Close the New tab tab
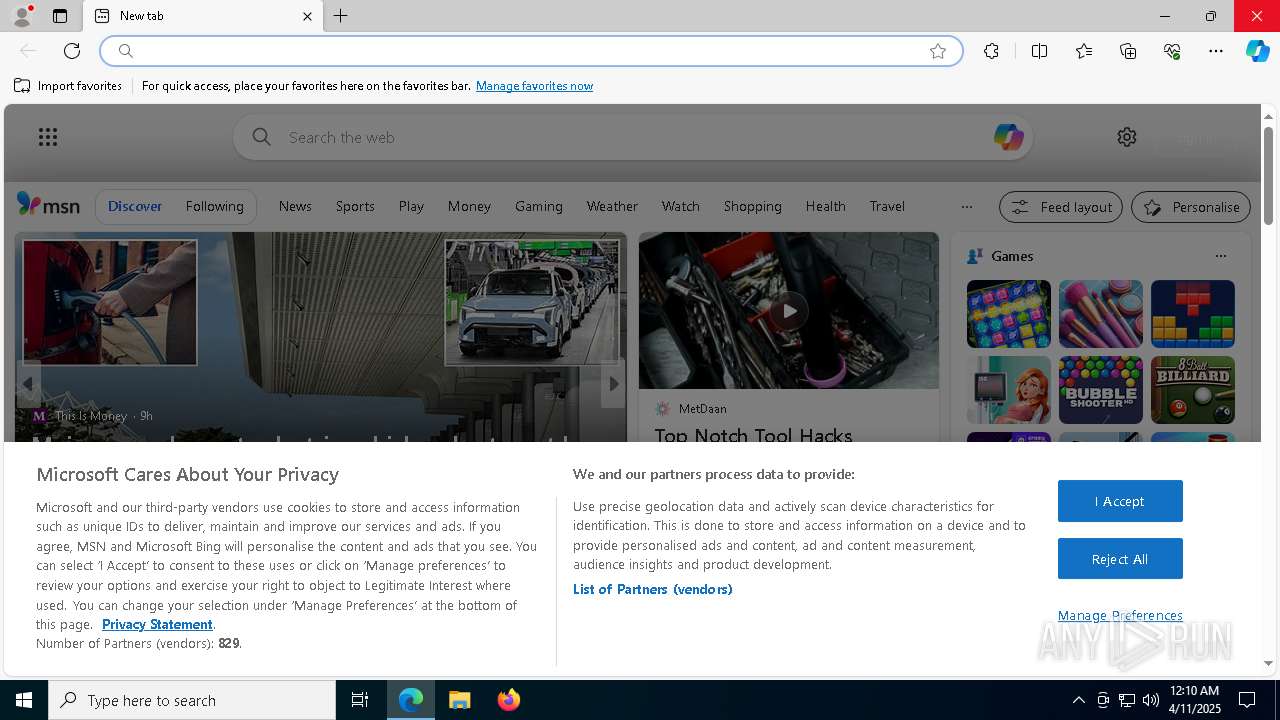 (x=307, y=16)
